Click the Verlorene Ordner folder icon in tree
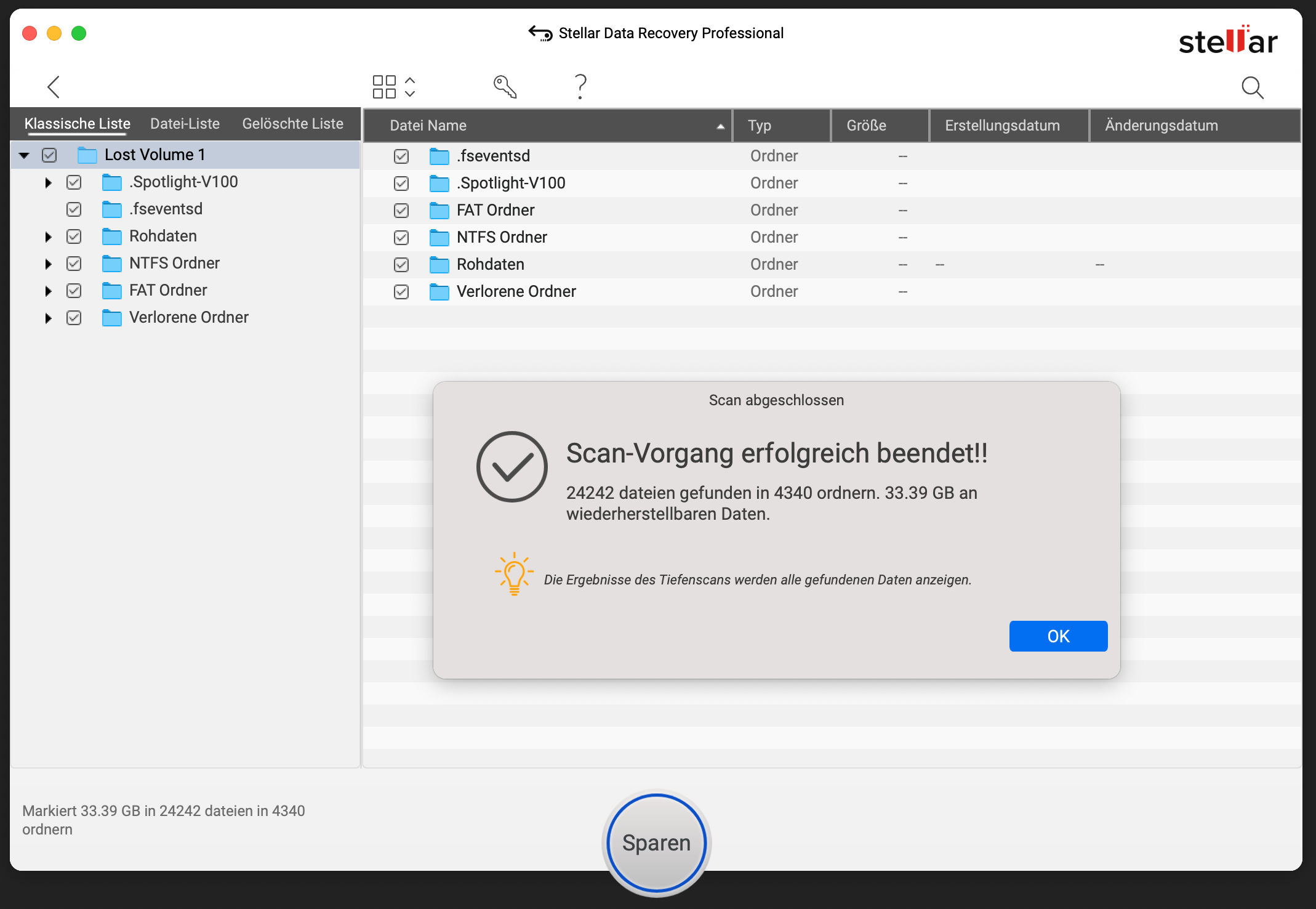This screenshot has width=1316, height=909. (112, 318)
